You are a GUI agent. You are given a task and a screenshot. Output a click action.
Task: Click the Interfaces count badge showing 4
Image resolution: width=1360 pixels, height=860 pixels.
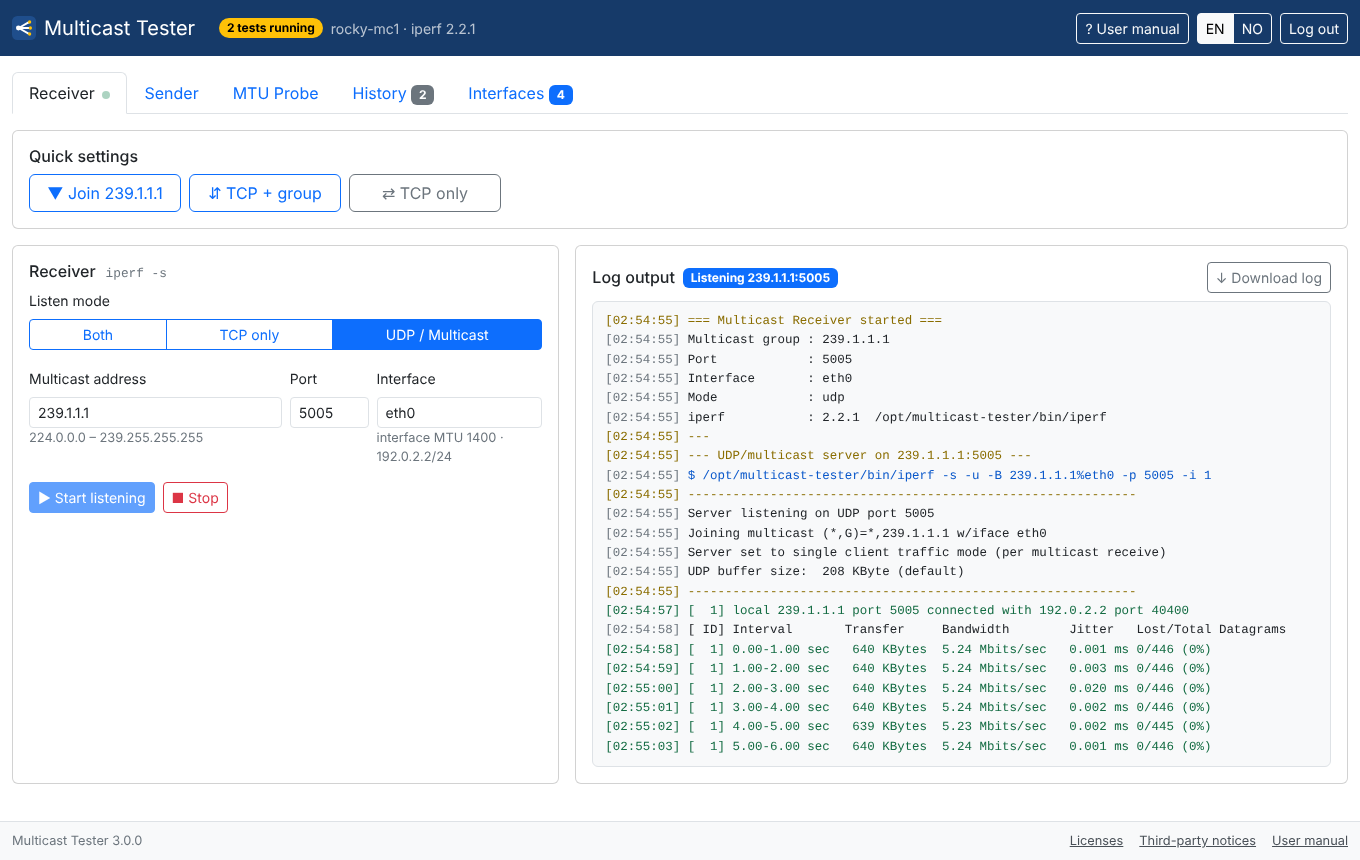point(561,95)
